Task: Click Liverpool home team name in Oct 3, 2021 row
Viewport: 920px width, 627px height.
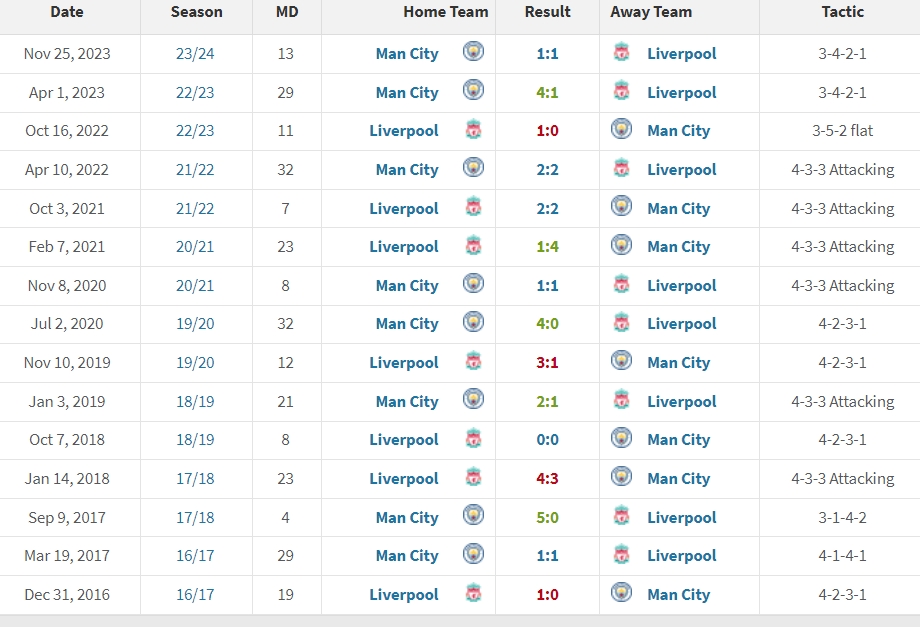Action: [404, 209]
